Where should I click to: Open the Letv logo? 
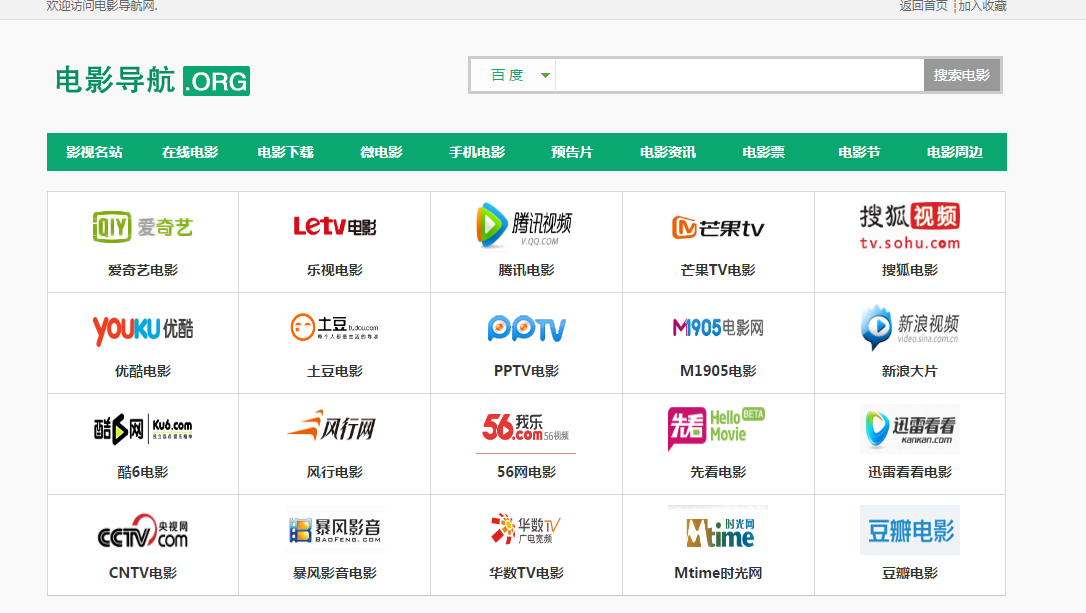[x=335, y=226]
